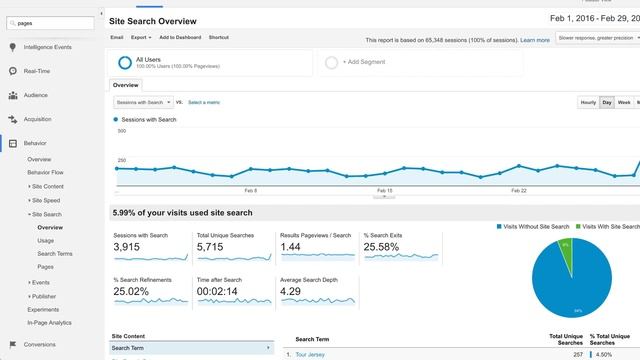
Task: Open the Audience reports section
Action: [x=36, y=95]
